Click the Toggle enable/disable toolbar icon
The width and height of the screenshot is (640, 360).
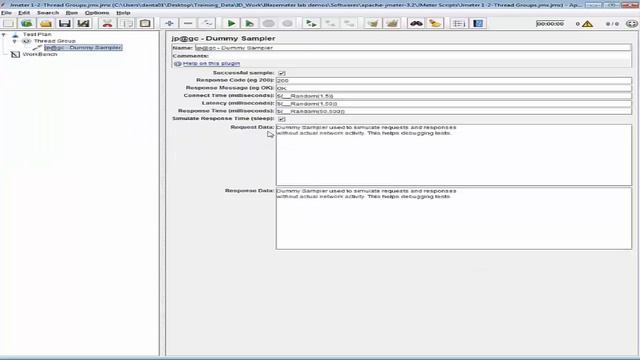tap(207, 23)
